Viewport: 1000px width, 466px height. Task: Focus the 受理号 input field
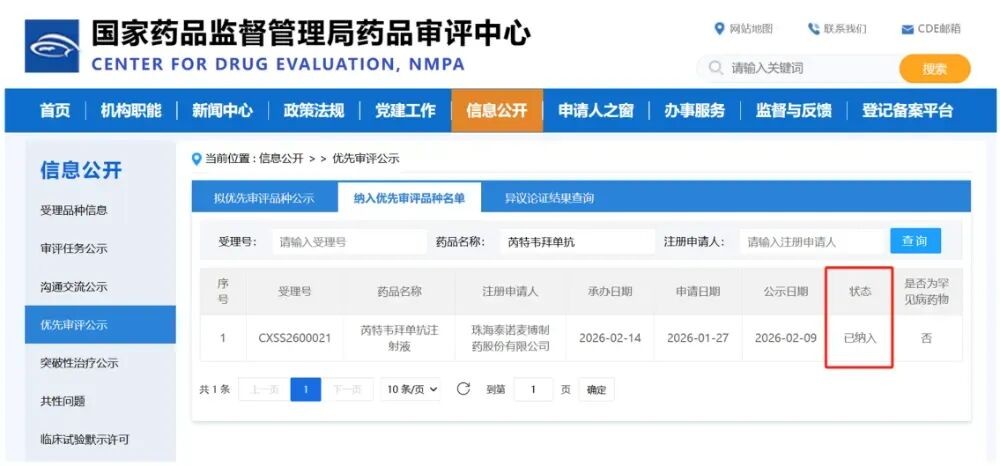pos(349,242)
